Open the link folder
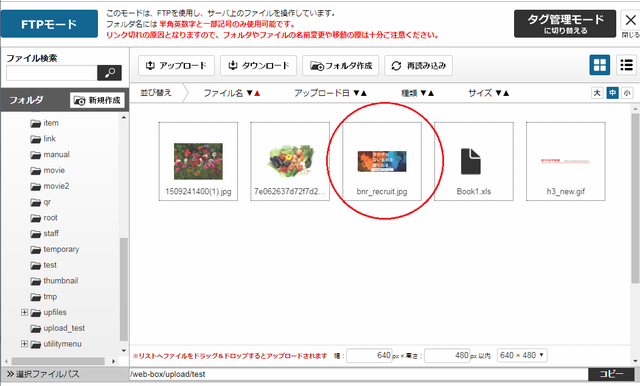This screenshot has width=640, height=386. [43, 139]
